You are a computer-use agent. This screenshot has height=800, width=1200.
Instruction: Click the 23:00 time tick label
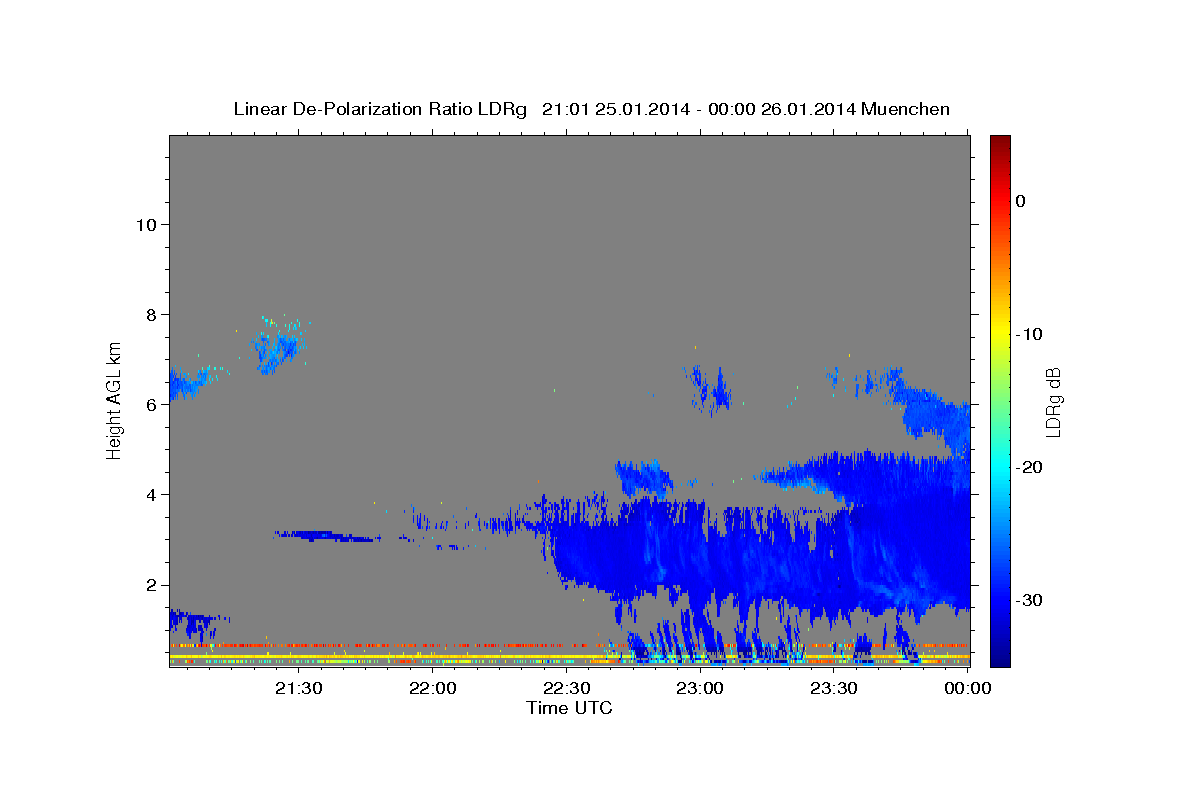pyautogui.click(x=699, y=688)
